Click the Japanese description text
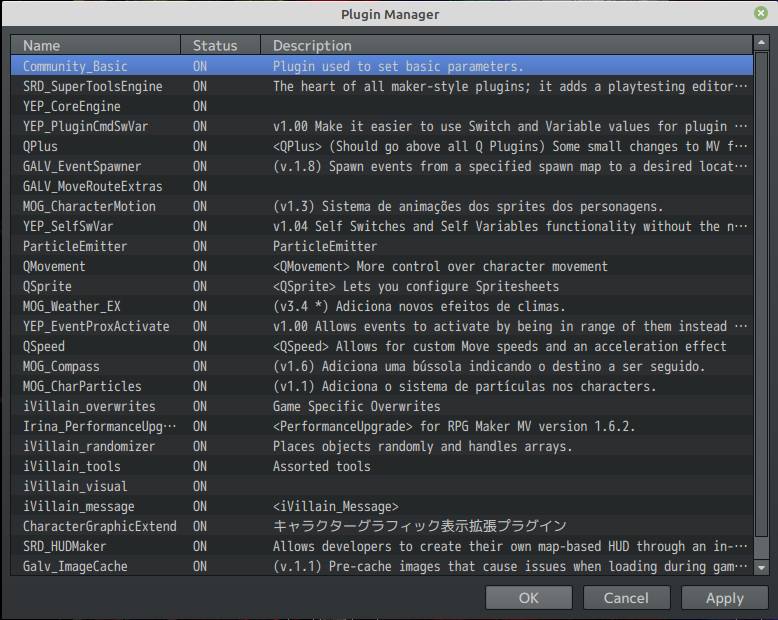 click(420, 526)
